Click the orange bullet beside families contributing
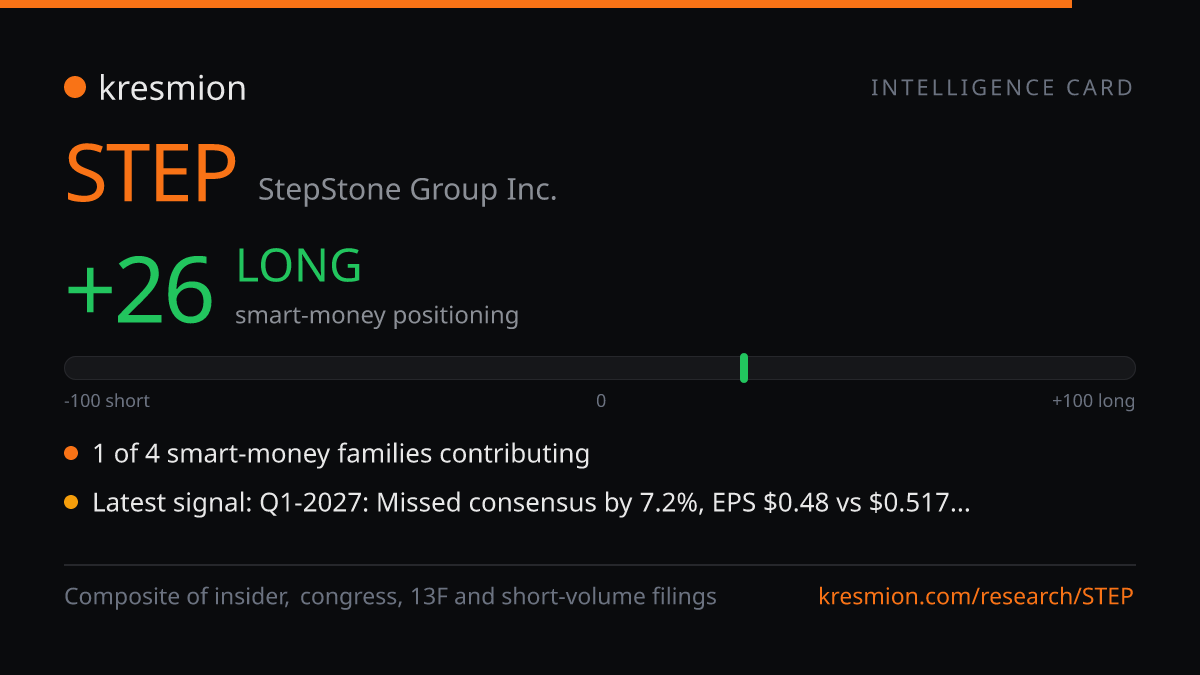 [71, 454]
